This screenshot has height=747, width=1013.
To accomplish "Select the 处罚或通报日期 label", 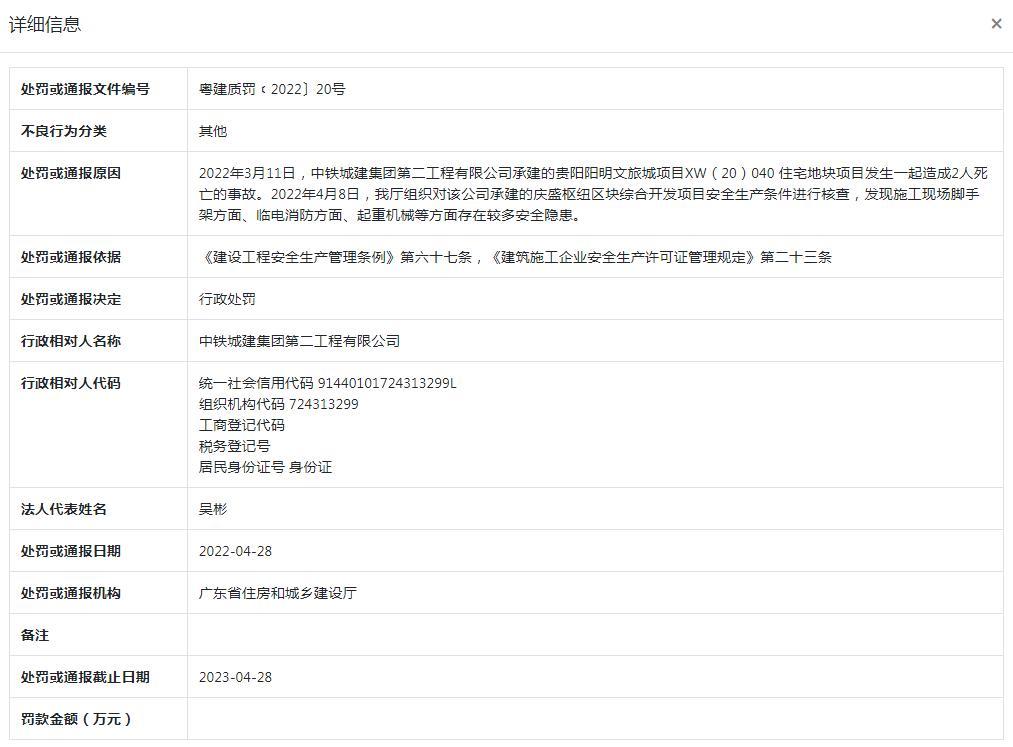I will pyautogui.click(x=70, y=551).
